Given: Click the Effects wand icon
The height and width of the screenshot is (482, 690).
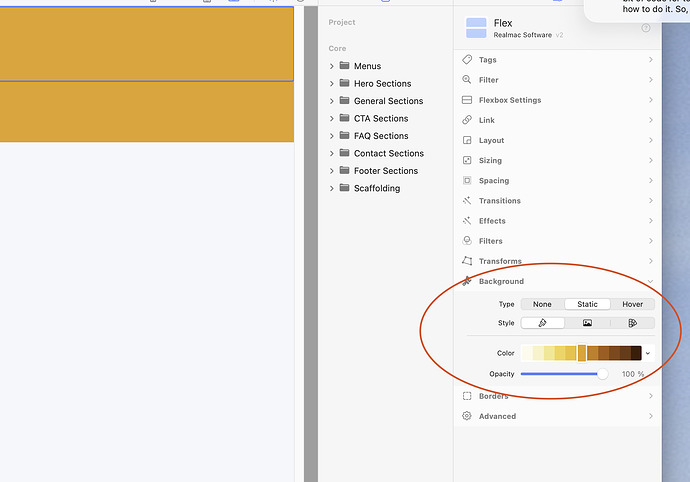Looking at the screenshot, I should 467,221.
